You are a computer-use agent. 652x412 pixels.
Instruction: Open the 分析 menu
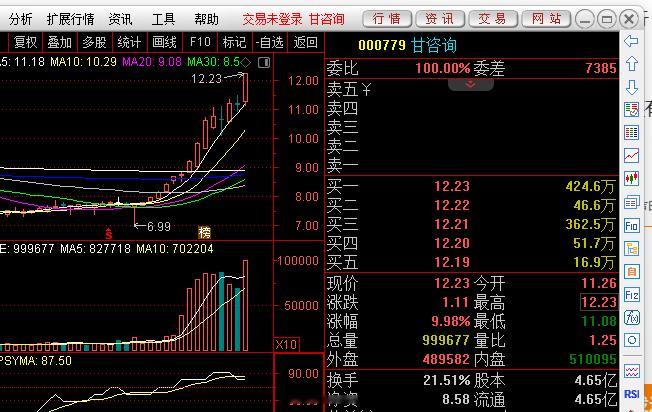[x=20, y=19]
